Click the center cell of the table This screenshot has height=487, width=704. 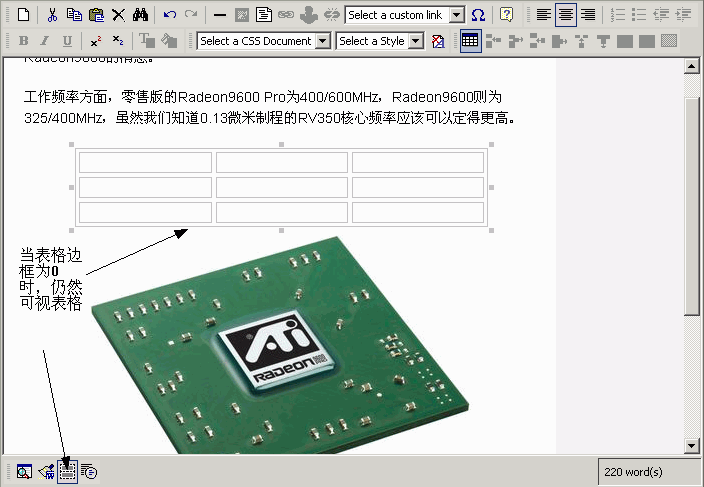(x=282, y=187)
